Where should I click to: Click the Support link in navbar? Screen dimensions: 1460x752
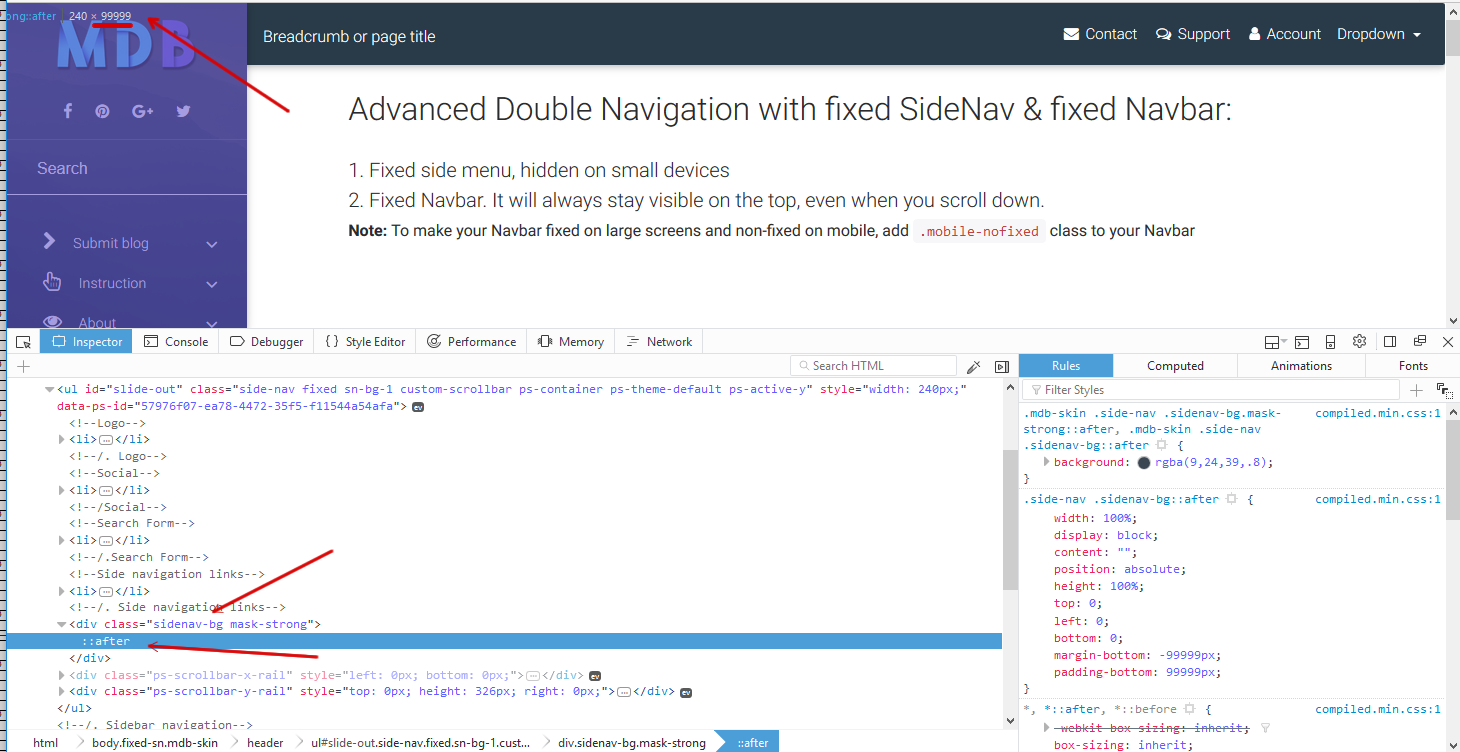click(x=1192, y=34)
